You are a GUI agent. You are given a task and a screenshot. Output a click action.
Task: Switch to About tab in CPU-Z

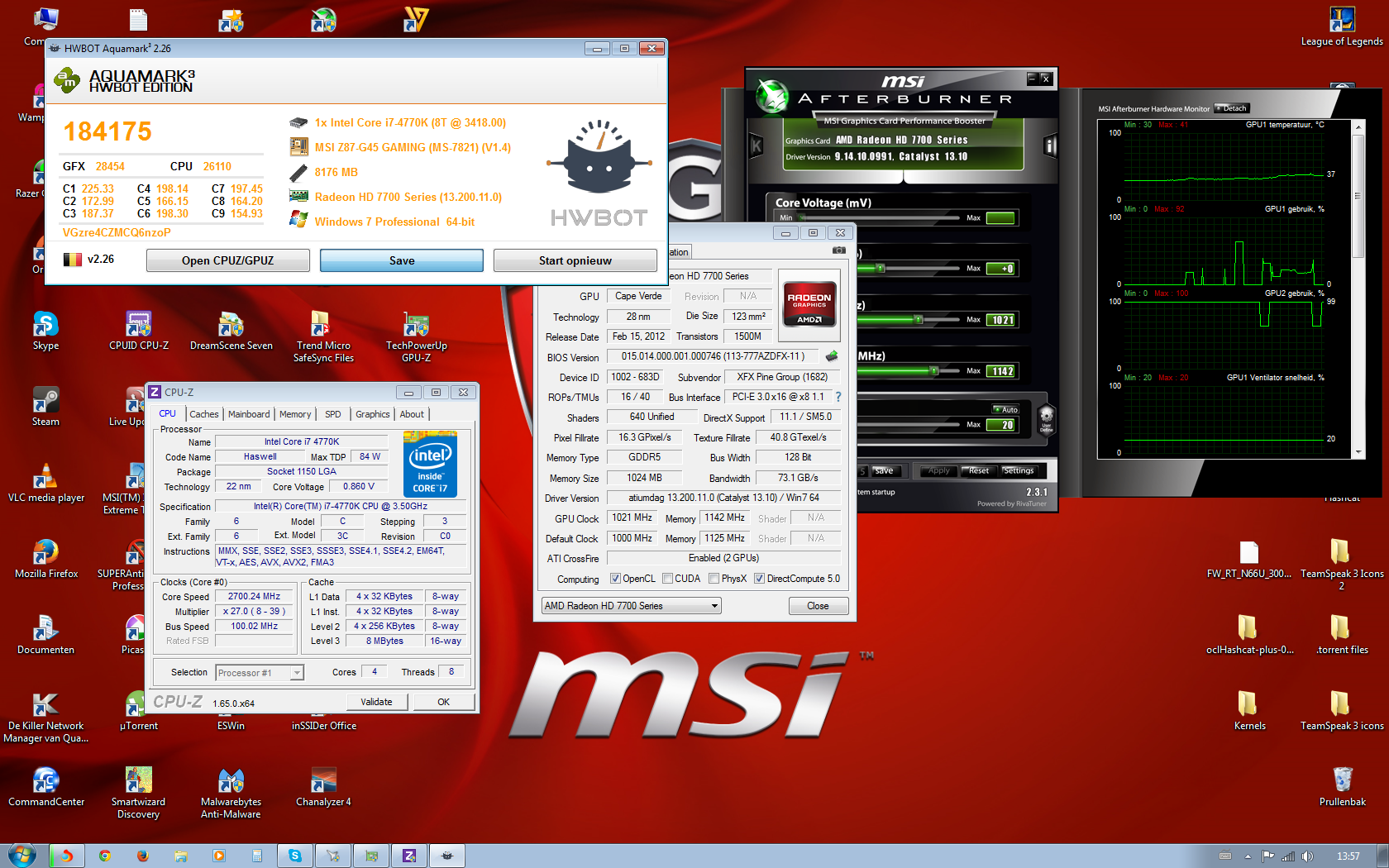pos(412,414)
